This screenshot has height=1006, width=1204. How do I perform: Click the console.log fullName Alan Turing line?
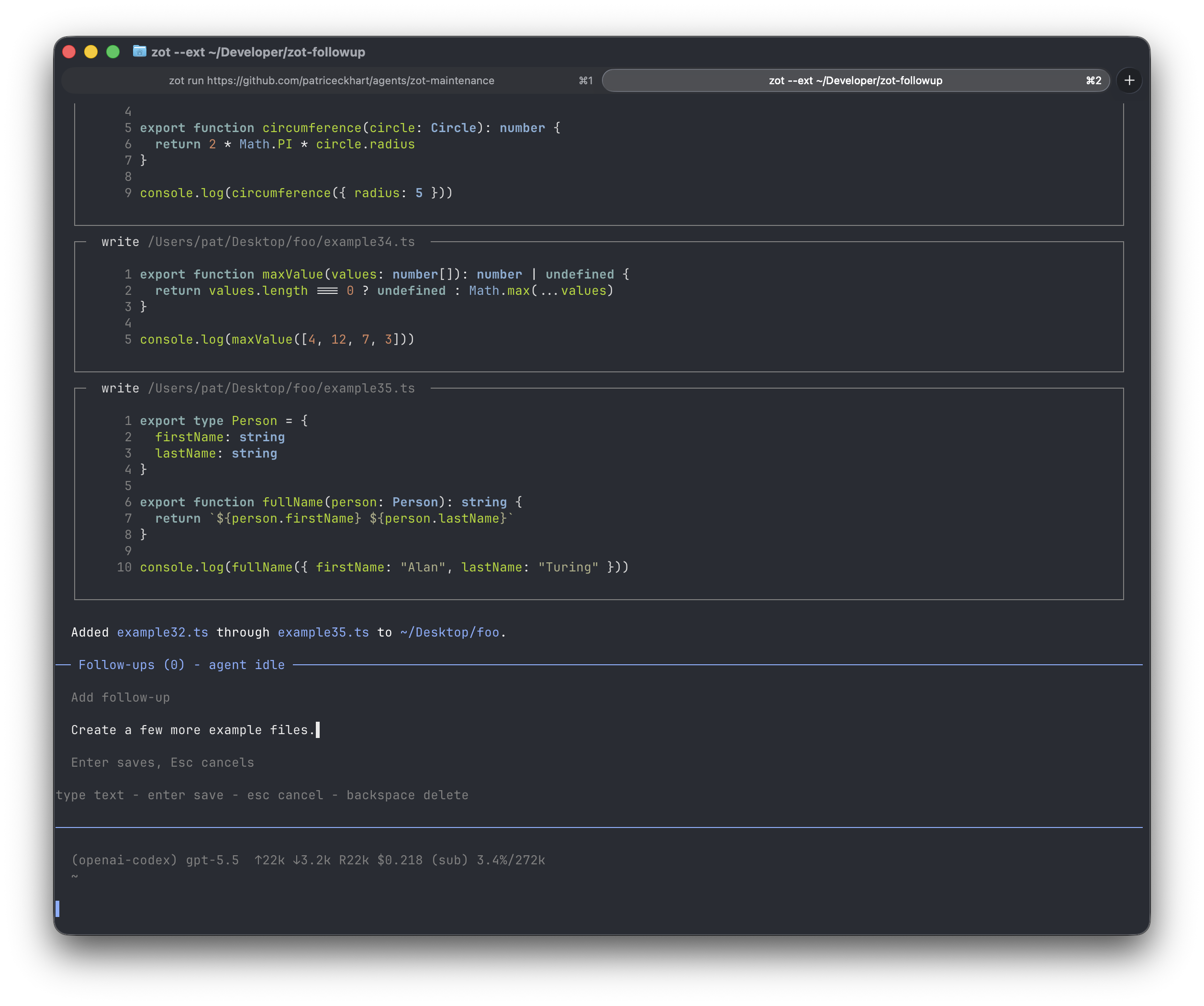[385, 567]
